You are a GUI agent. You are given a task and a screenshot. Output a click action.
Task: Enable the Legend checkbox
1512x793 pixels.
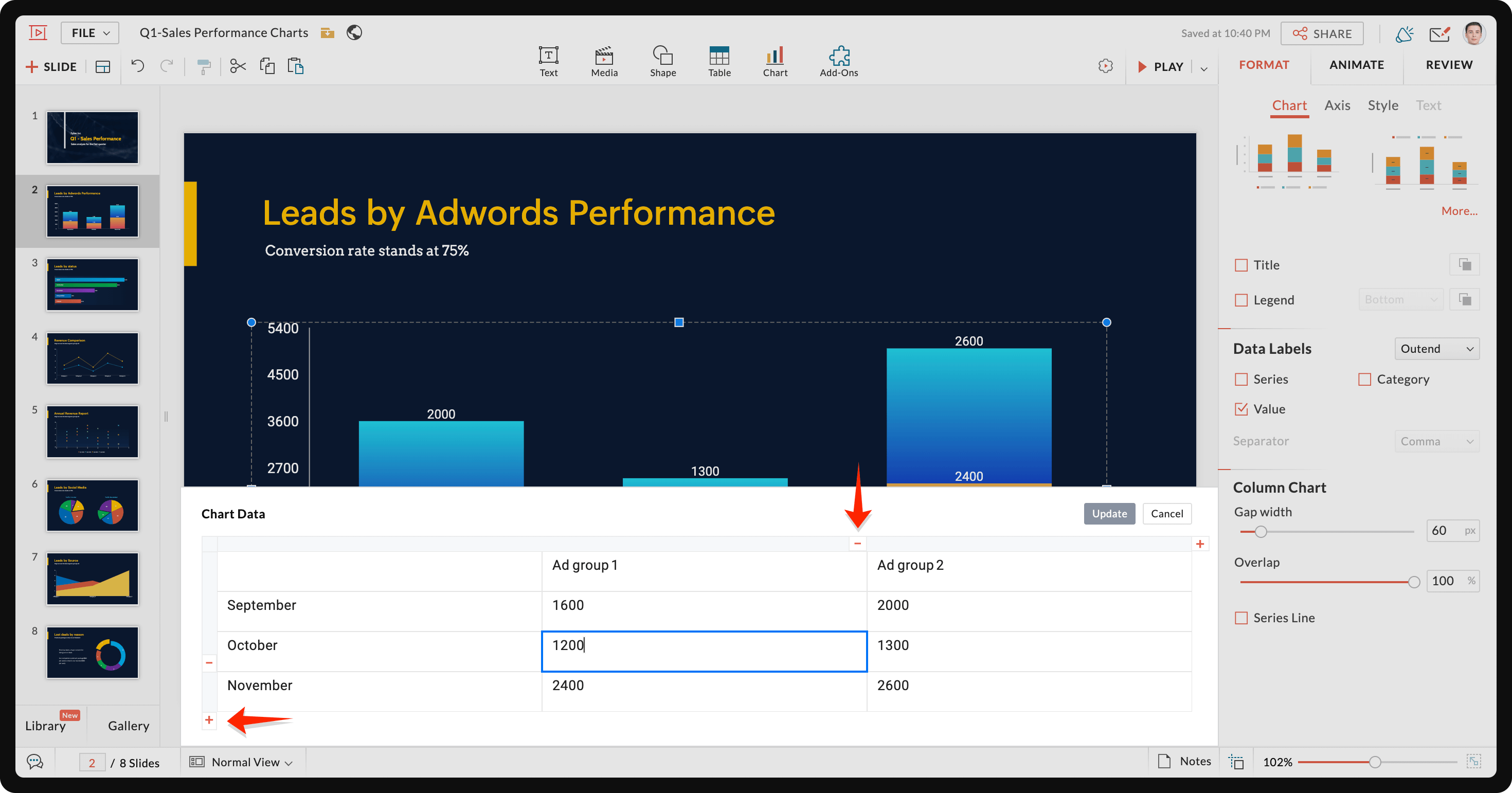[x=1241, y=300]
